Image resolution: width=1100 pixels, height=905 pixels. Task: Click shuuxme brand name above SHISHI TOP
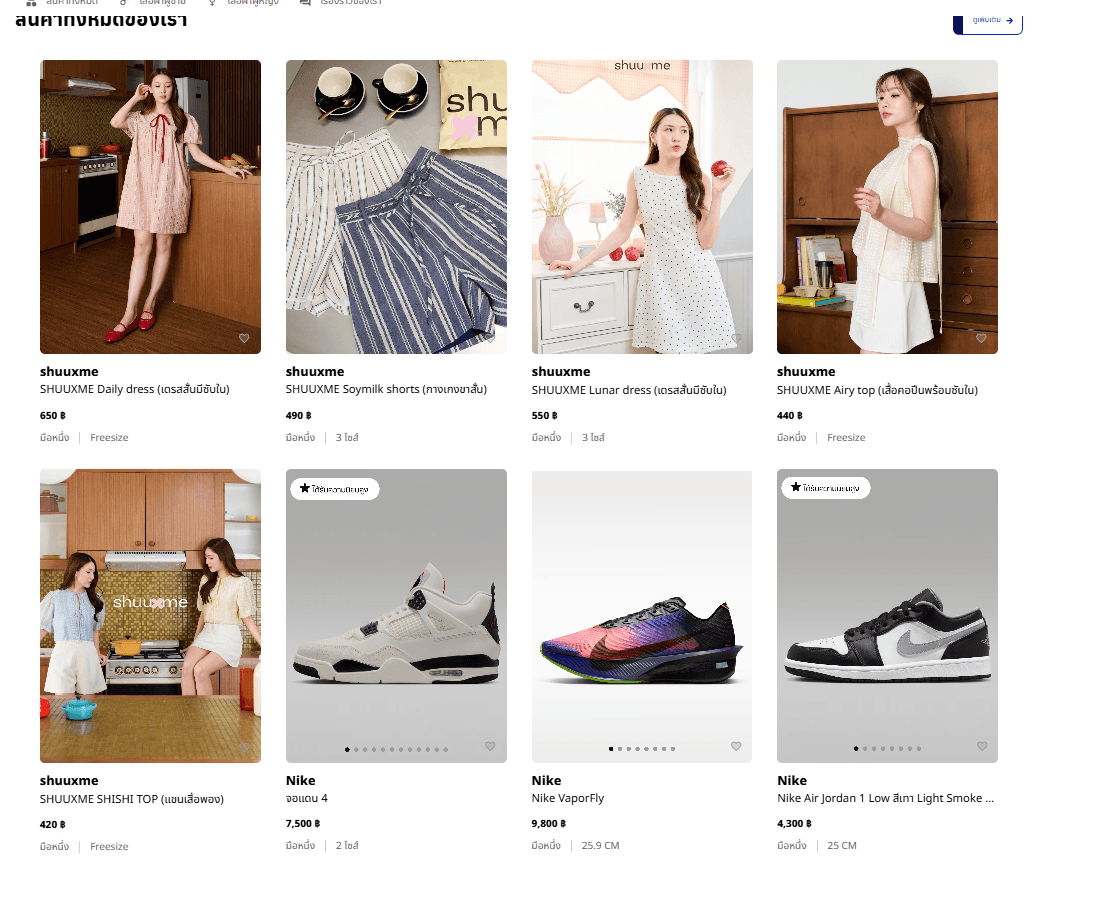pos(69,781)
